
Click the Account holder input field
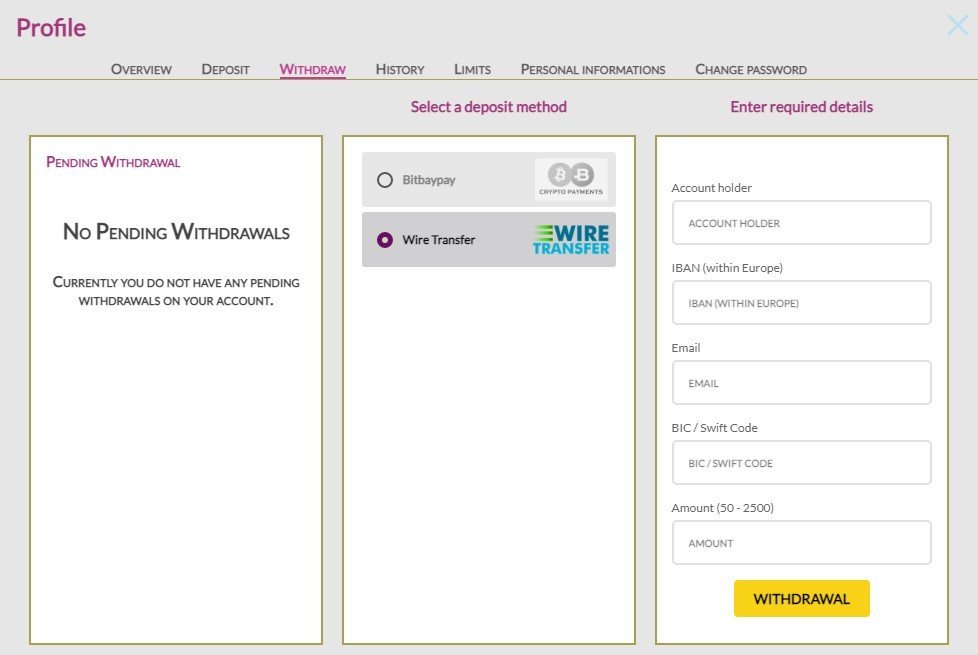click(801, 223)
